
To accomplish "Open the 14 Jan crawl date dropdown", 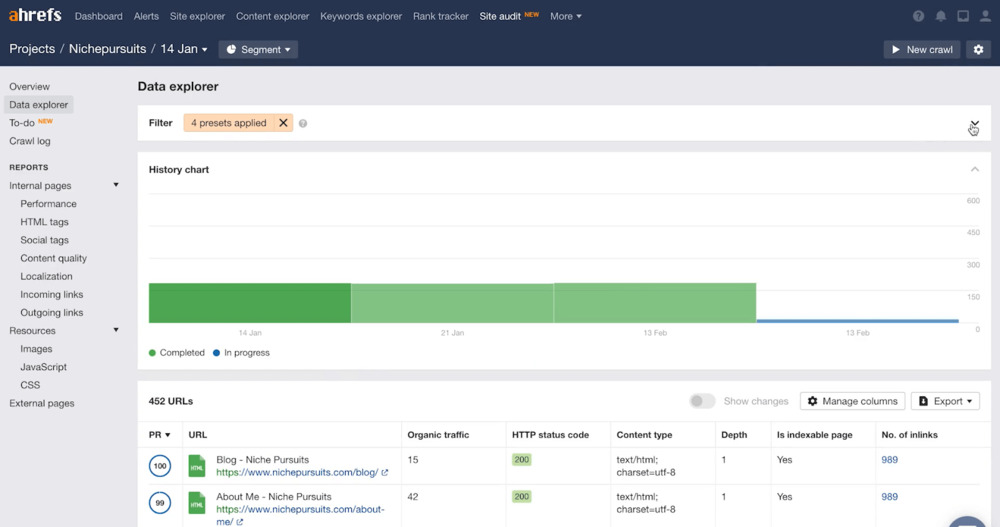I will (x=184, y=49).
